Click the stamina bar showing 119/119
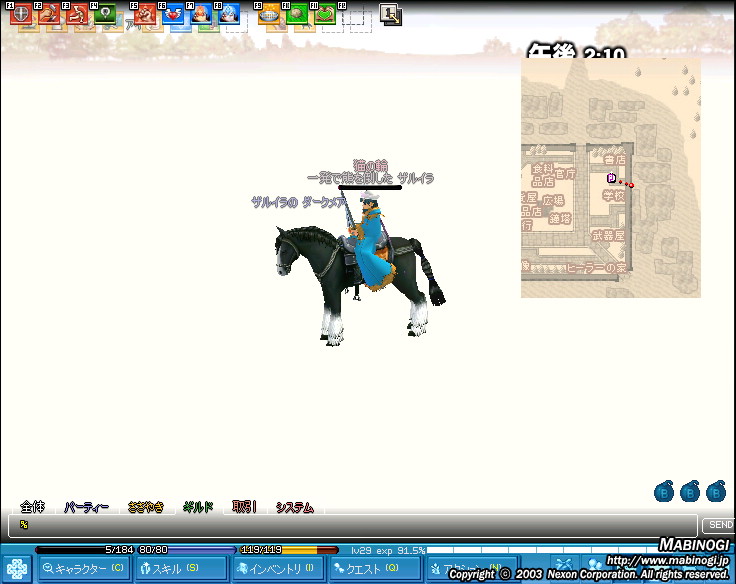This screenshot has width=736, height=584. point(289,550)
